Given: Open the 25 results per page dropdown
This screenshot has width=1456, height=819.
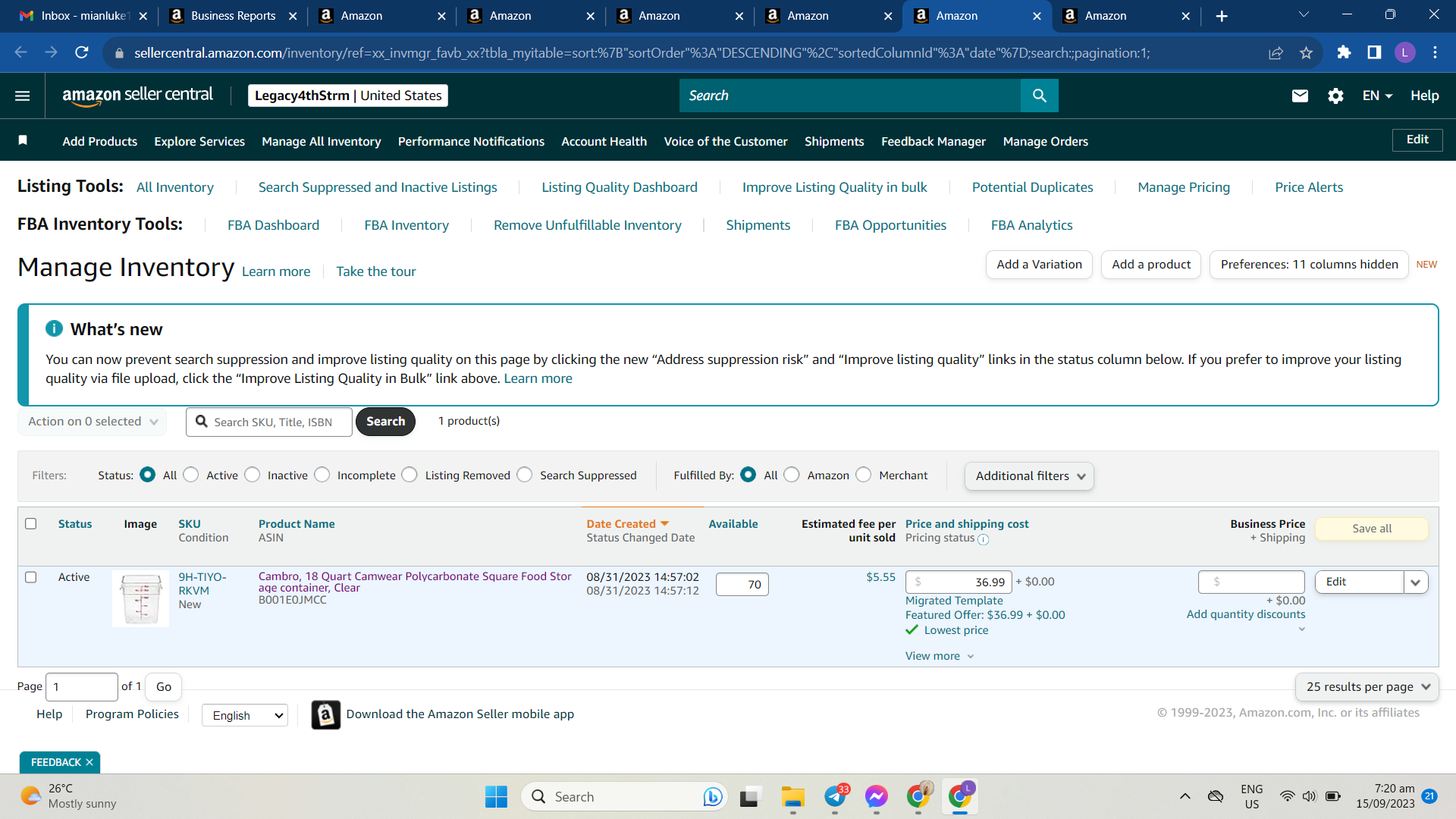Looking at the screenshot, I should tap(1367, 687).
